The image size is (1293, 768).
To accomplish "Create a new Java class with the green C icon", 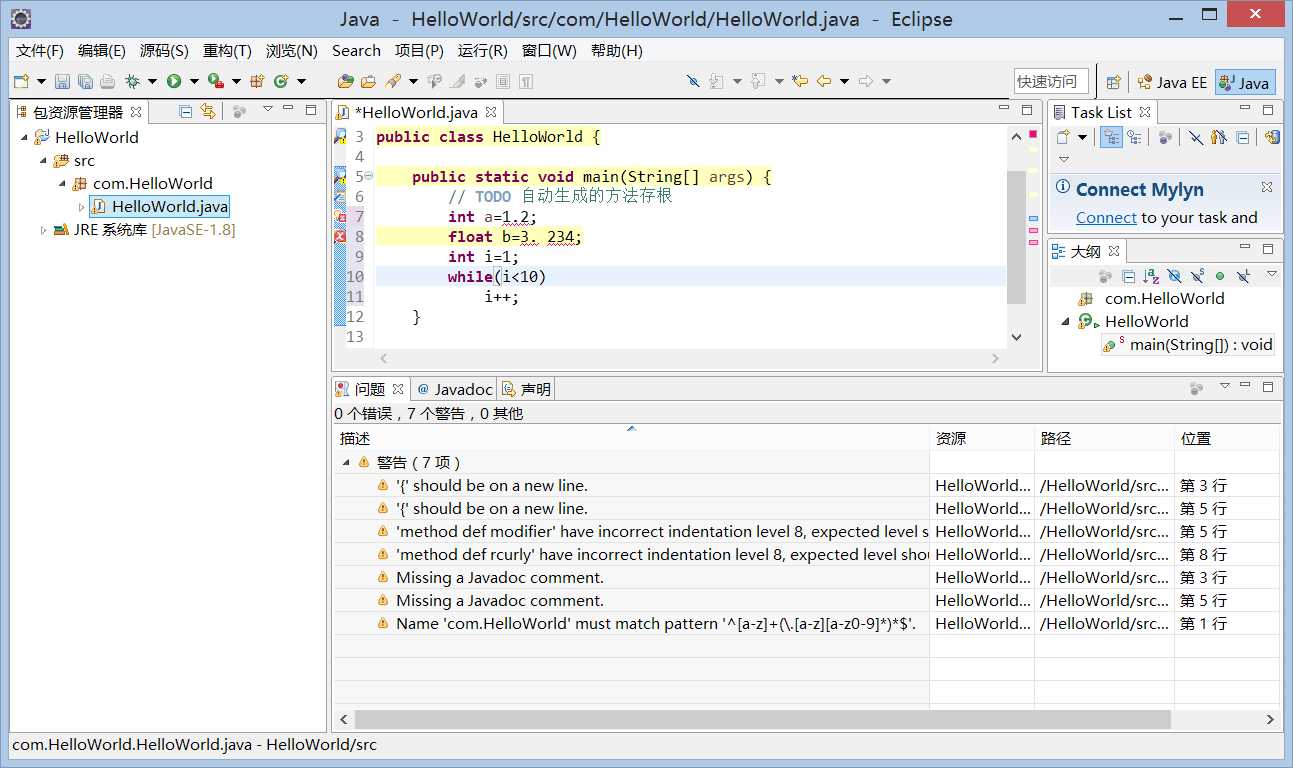I will [281, 81].
